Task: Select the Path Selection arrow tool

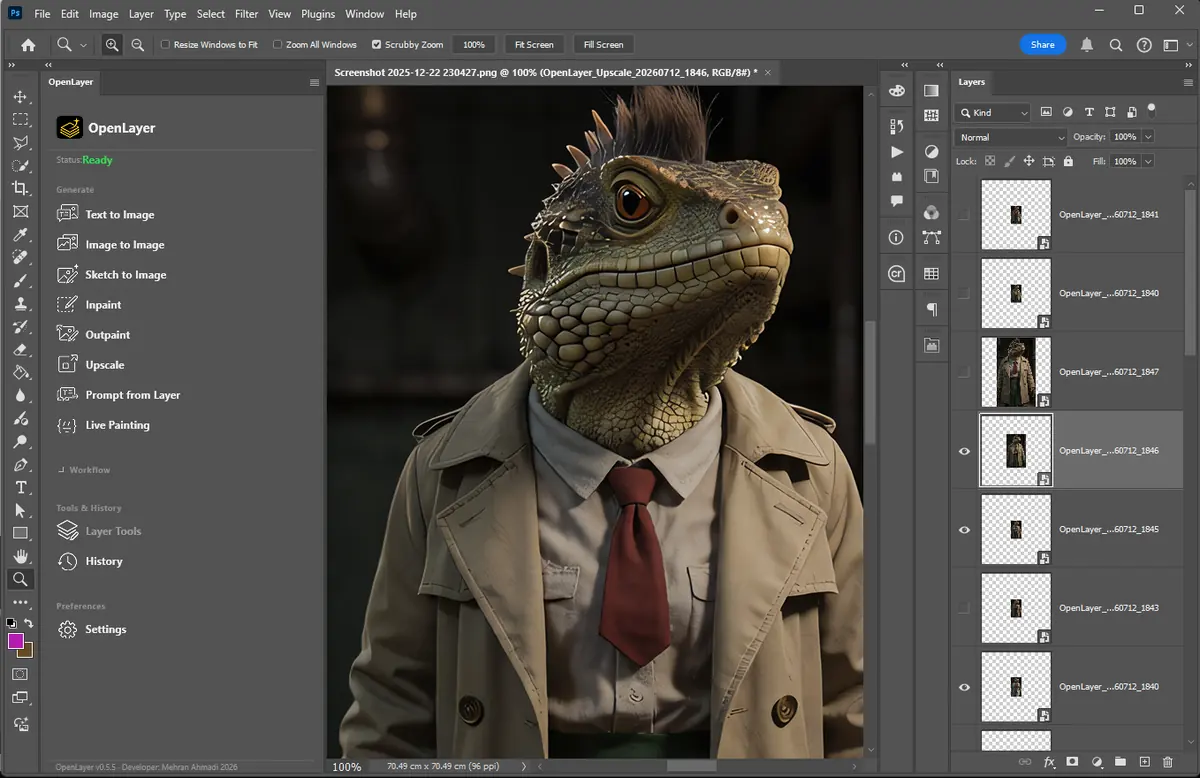Action: point(20,510)
